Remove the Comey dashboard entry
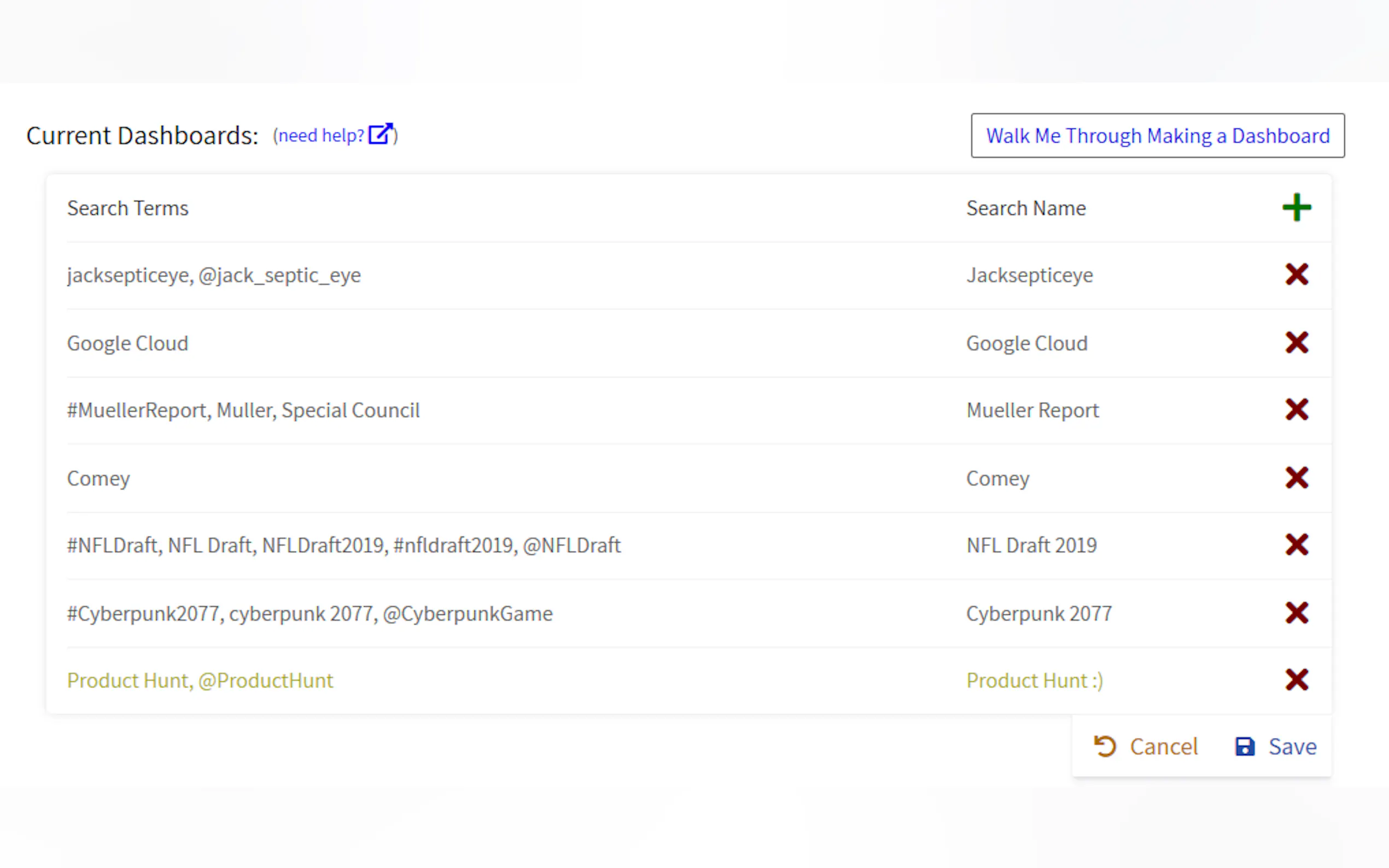 [x=1296, y=478]
